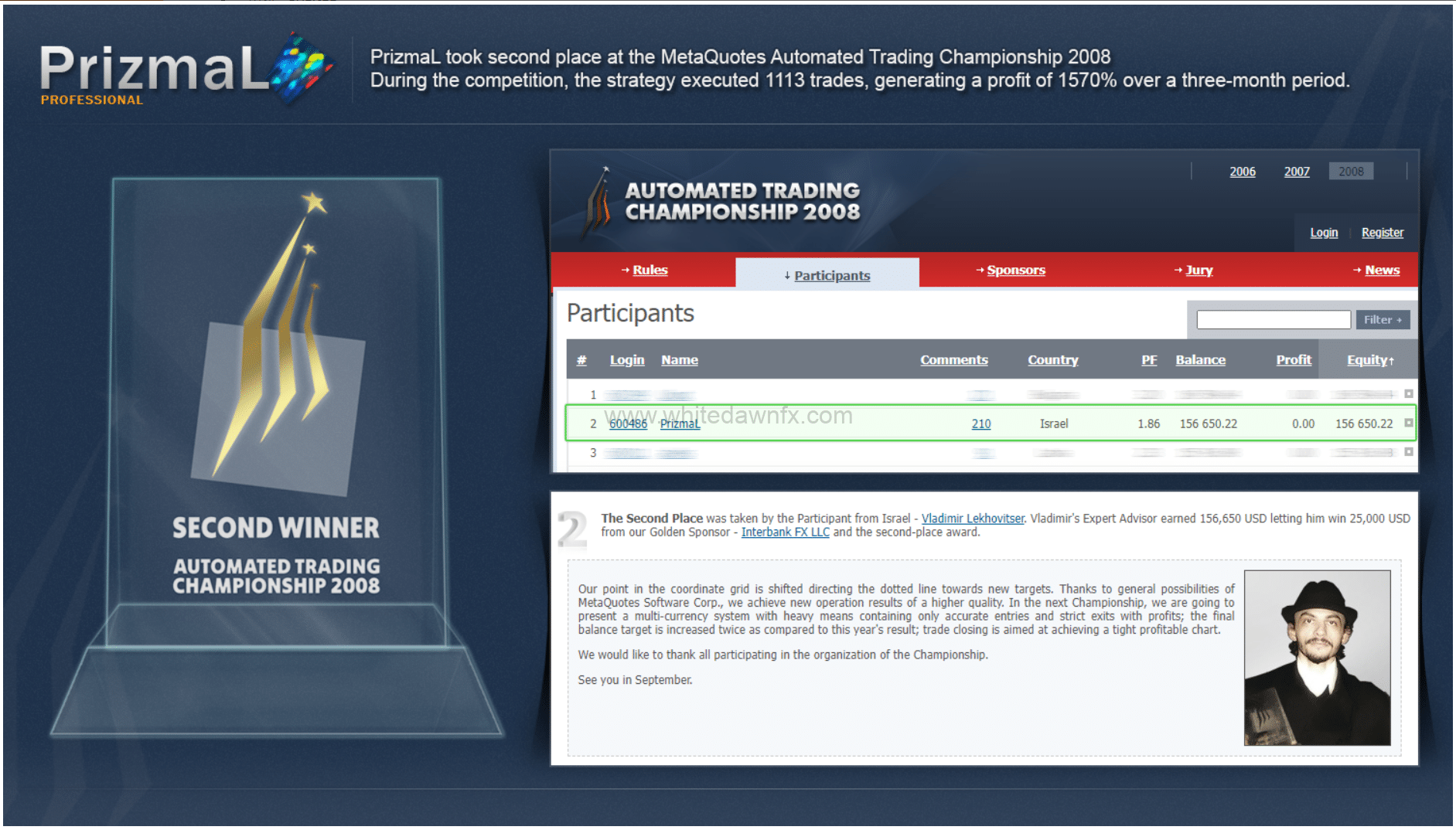Open the 210 comments link for PrizmaL
The image size is (1456, 830).
tap(980, 424)
